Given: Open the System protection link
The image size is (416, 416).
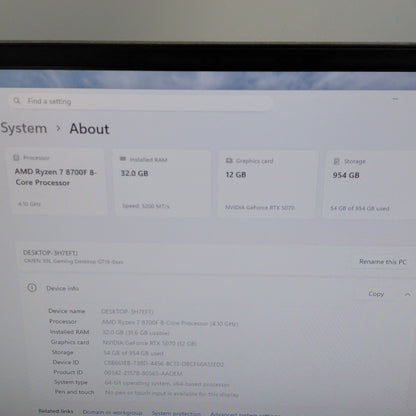Looking at the screenshot, I should [176, 413].
